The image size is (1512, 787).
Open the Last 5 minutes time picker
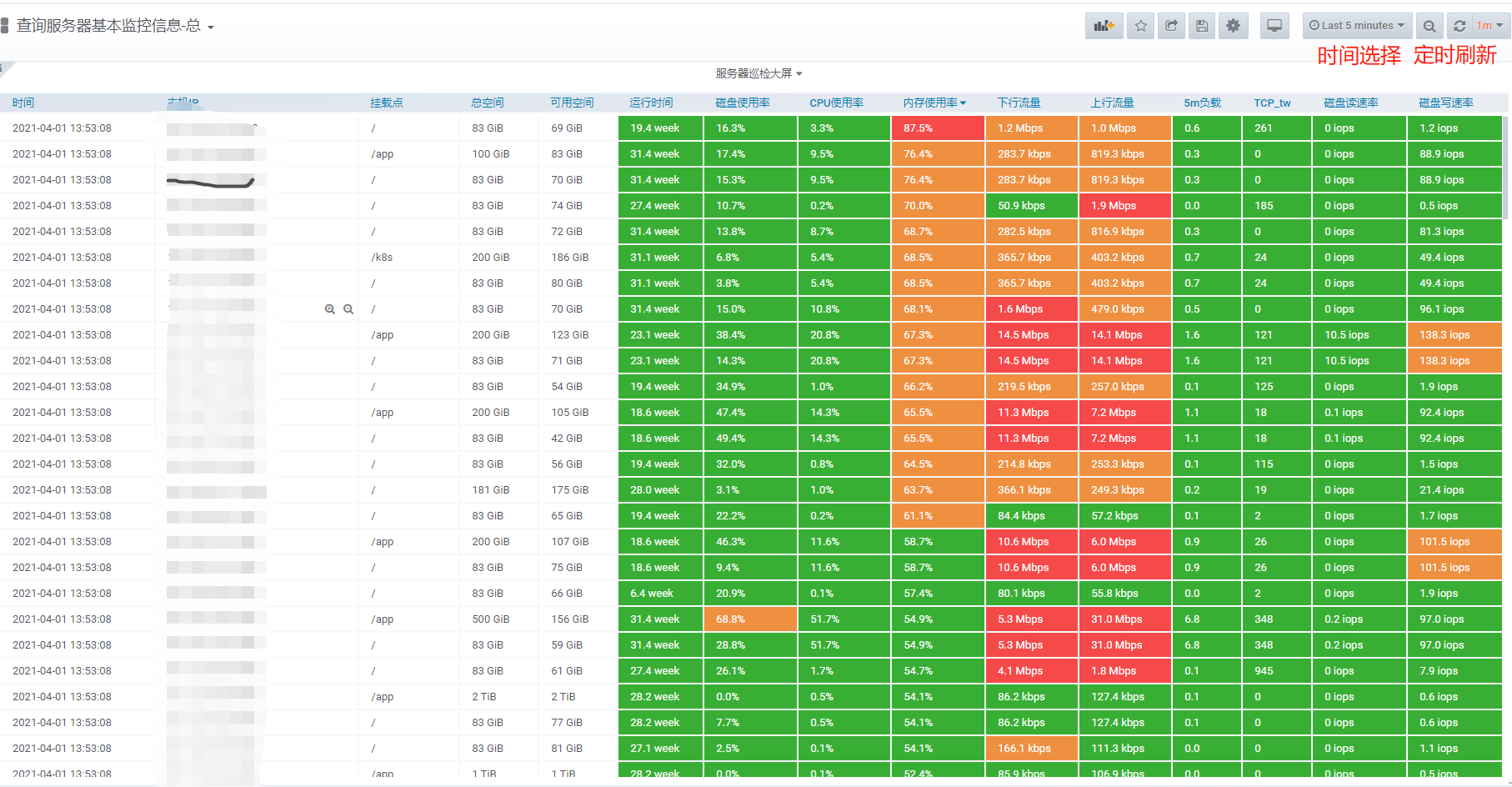pyautogui.click(x=1357, y=26)
